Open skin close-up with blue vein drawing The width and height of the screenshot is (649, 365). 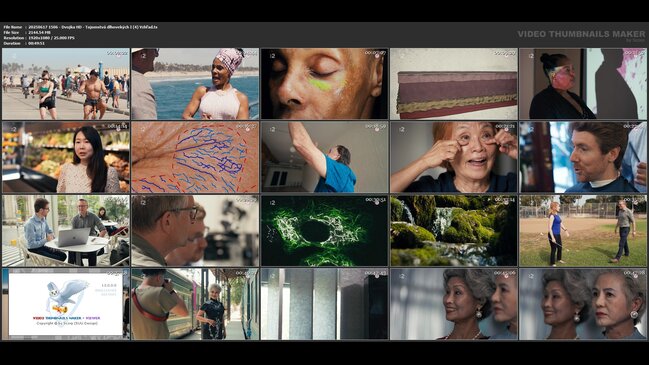(195, 157)
